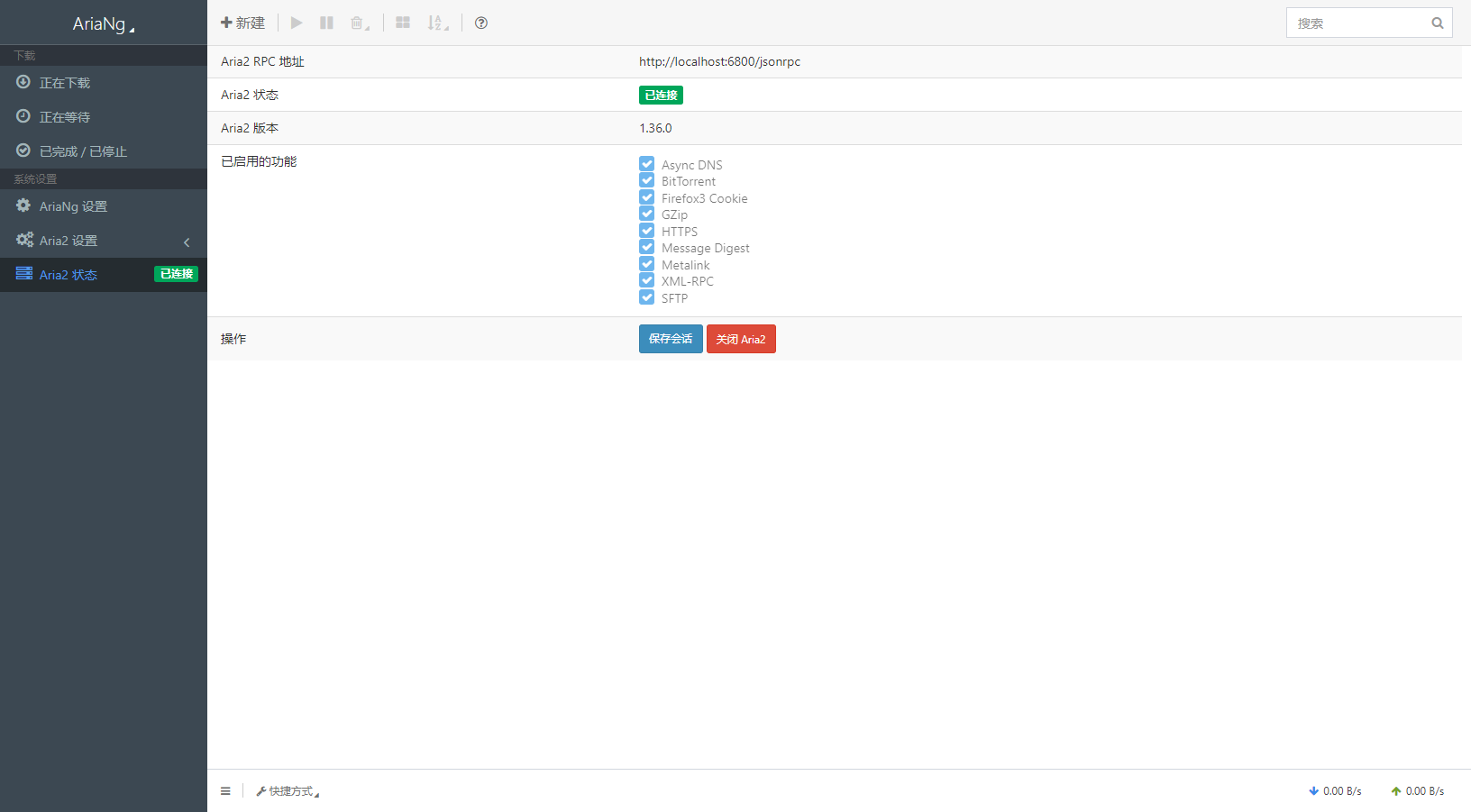Viewport: 1471px width, 812px height.
Task: Click the 新建 (new task) button
Action: pyautogui.click(x=242, y=23)
